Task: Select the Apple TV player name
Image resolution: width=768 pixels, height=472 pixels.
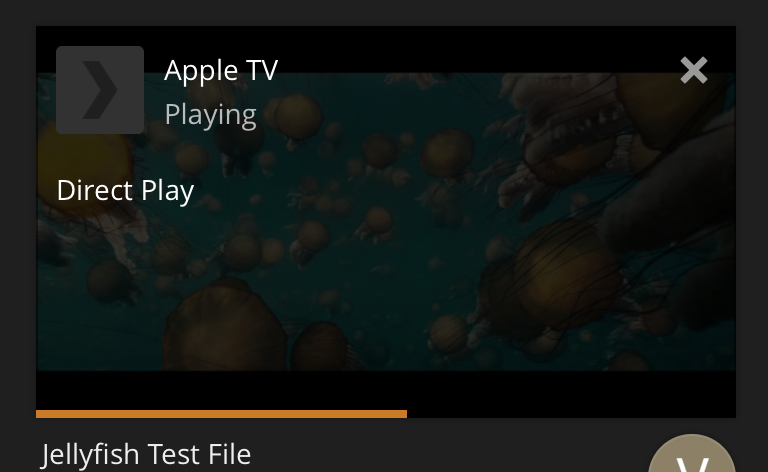Action: (x=221, y=70)
